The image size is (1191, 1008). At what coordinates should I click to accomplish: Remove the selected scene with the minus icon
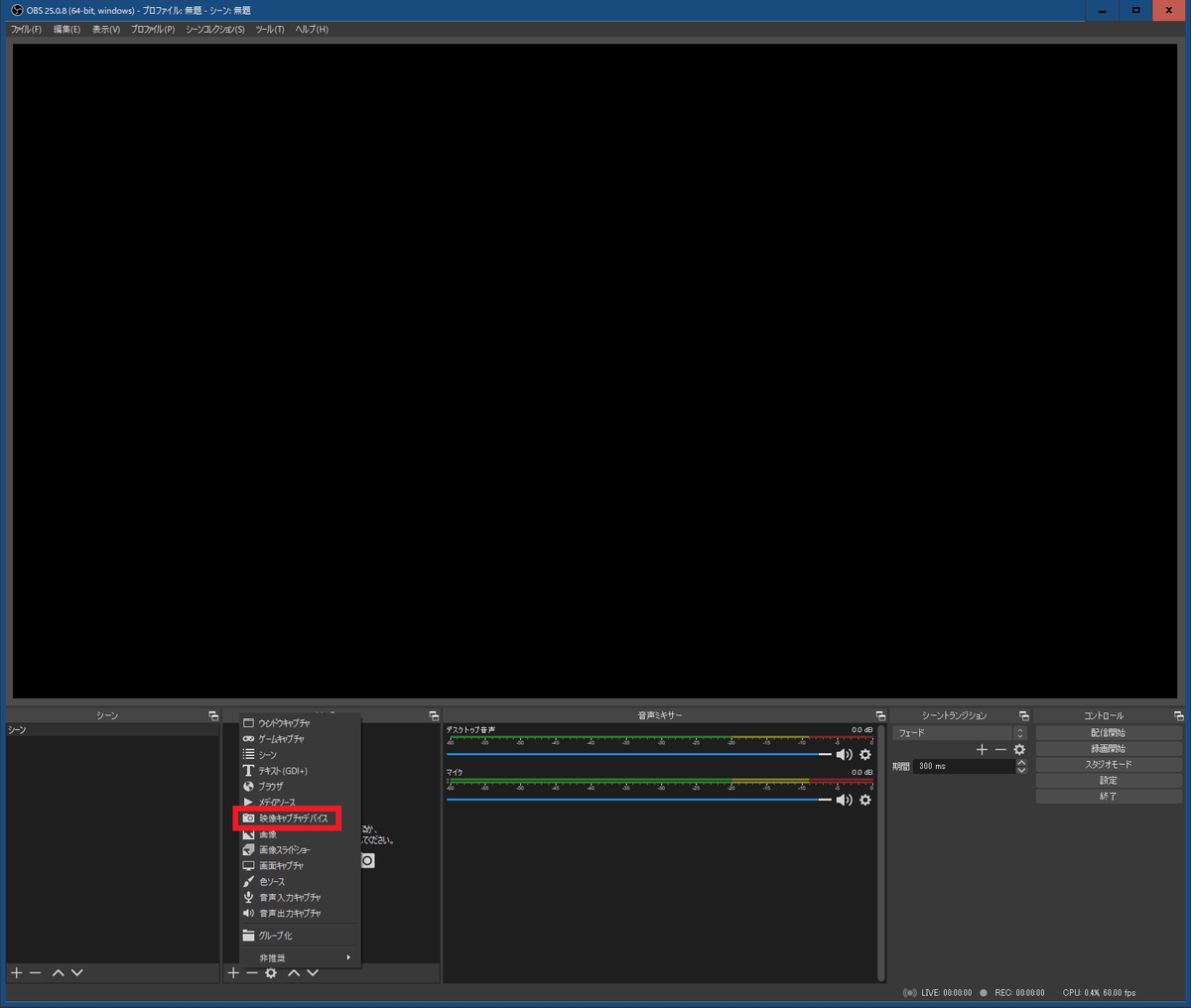point(36,973)
